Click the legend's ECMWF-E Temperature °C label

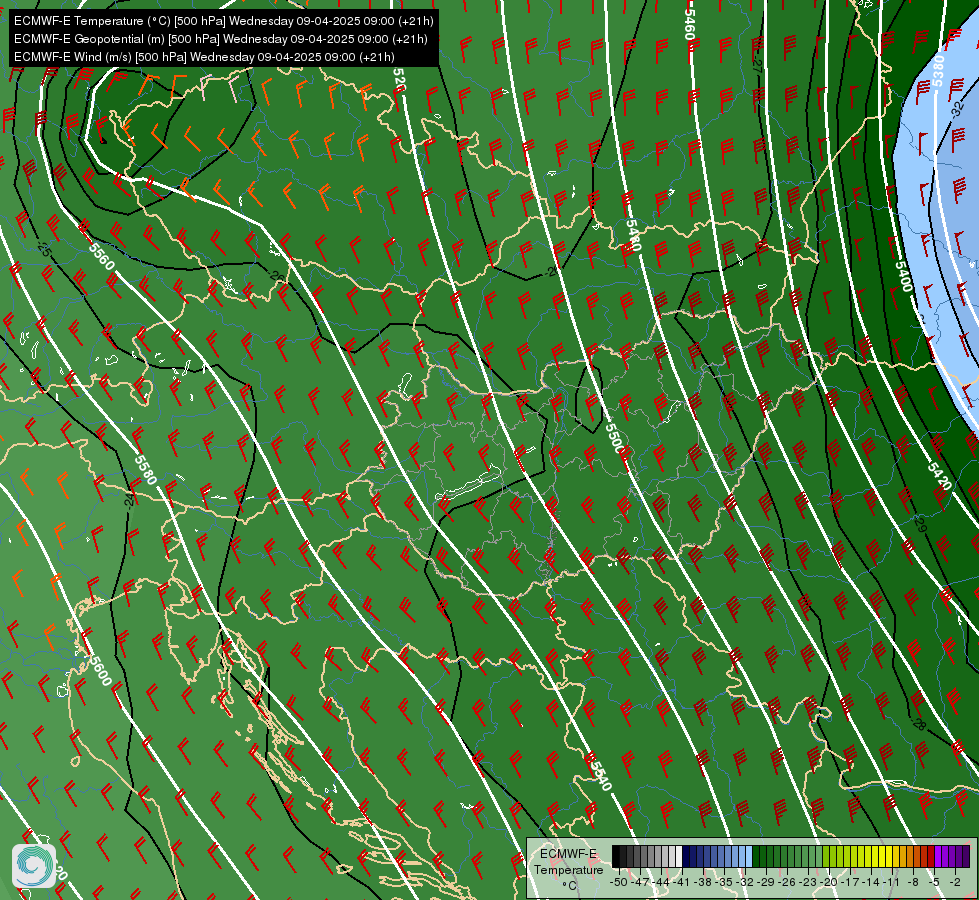(569, 870)
